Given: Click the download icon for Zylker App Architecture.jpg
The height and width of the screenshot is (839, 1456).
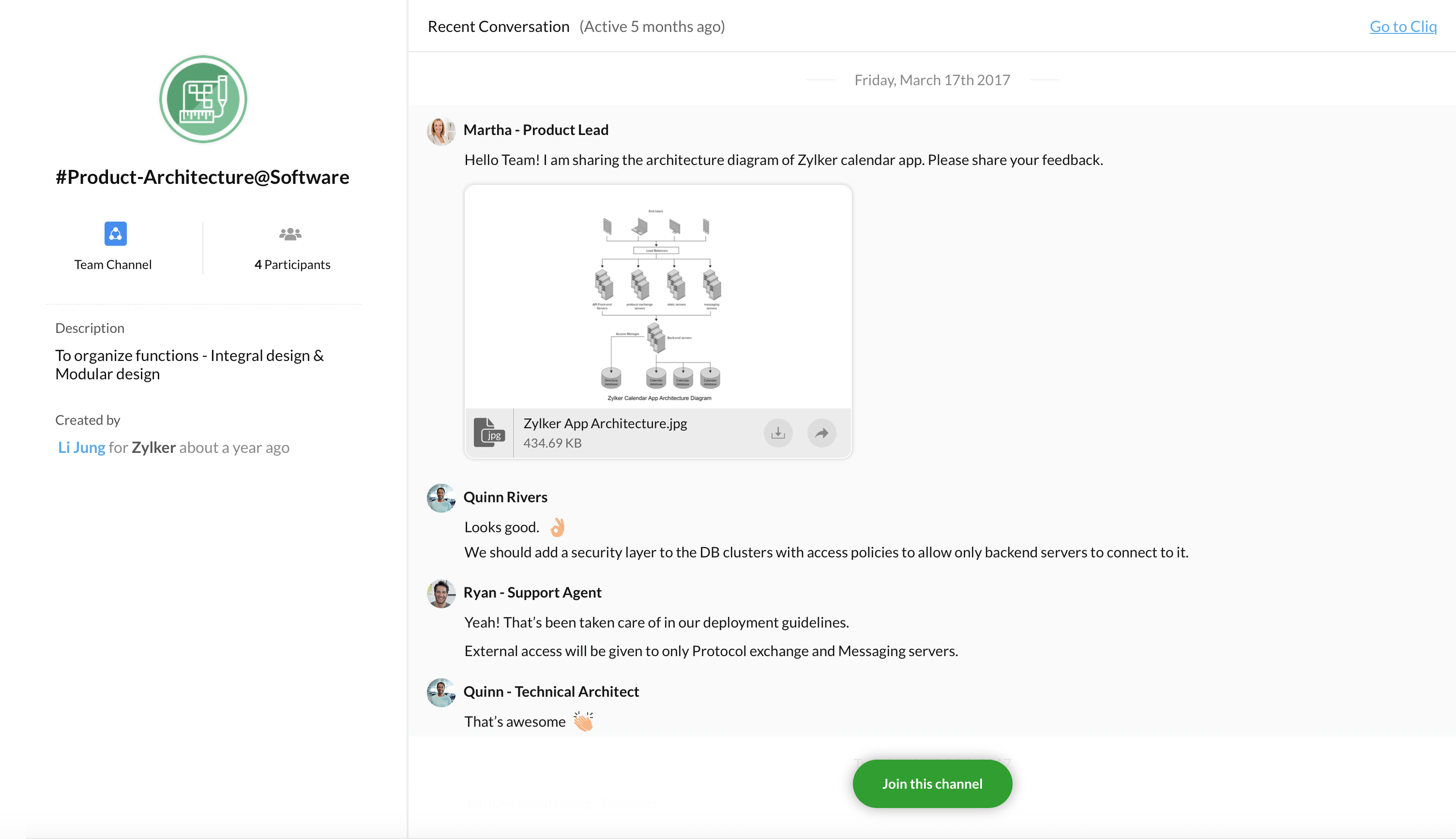Looking at the screenshot, I should [x=778, y=433].
